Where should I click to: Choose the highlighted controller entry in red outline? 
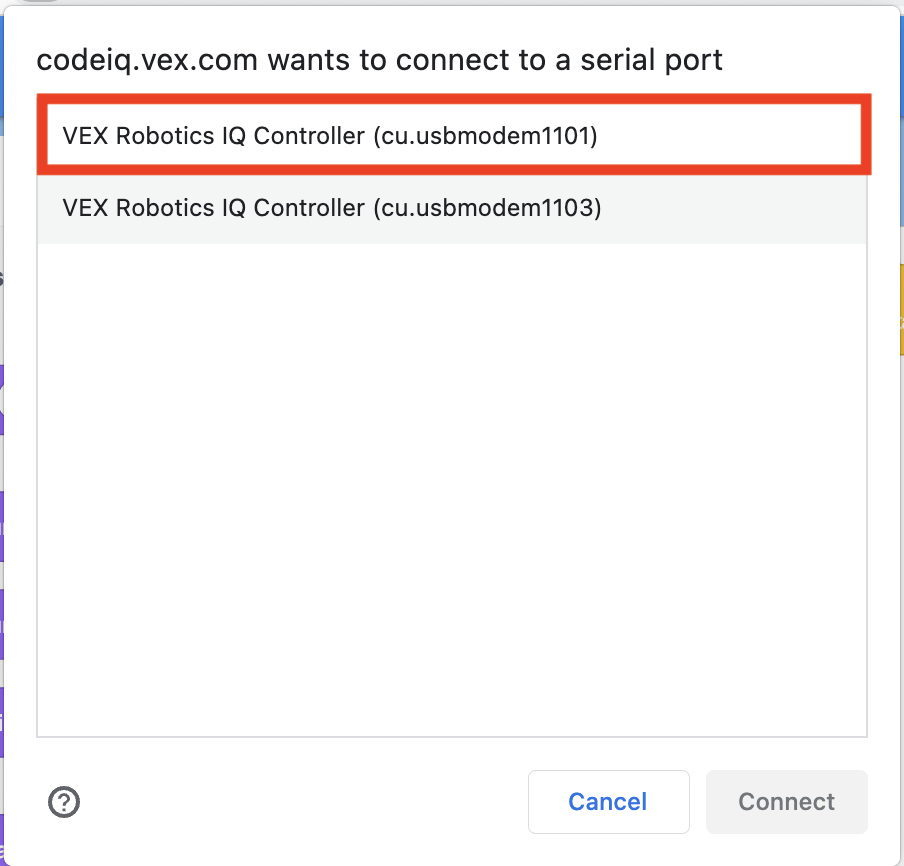click(x=330, y=135)
